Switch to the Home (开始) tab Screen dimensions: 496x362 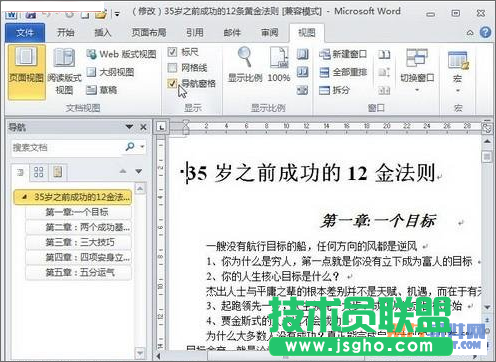(65, 33)
